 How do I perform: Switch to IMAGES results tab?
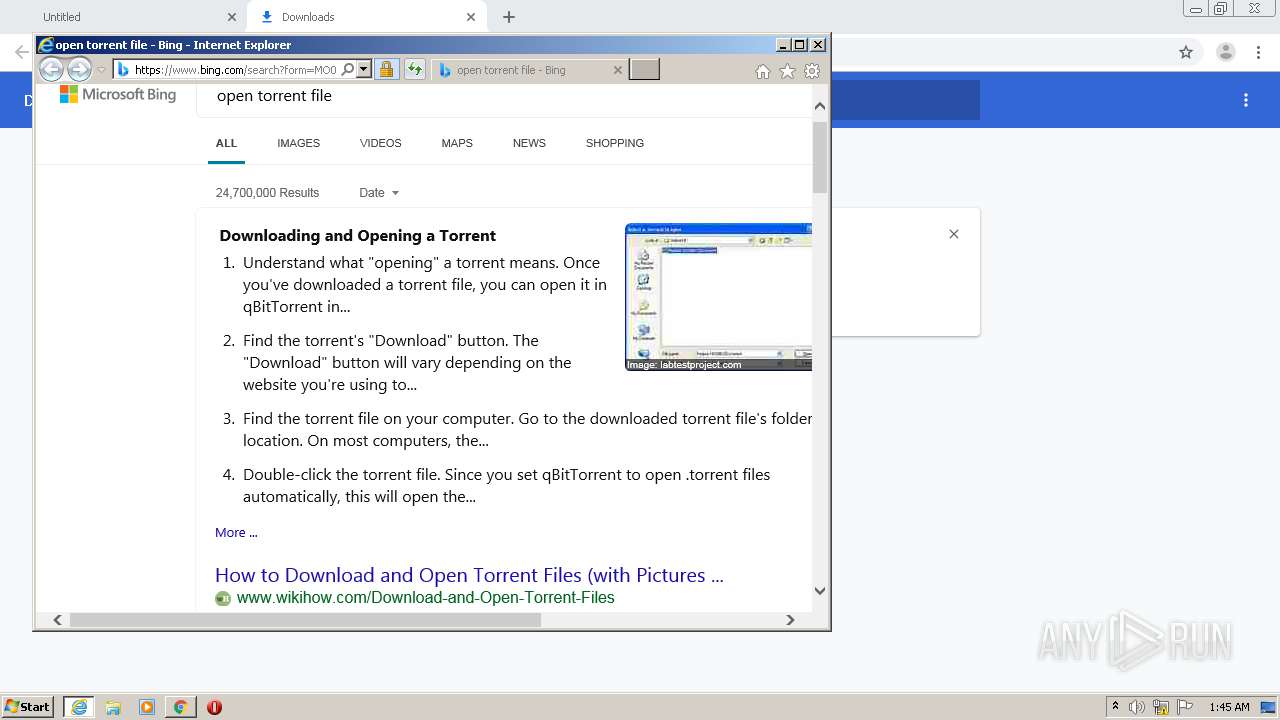point(299,143)
